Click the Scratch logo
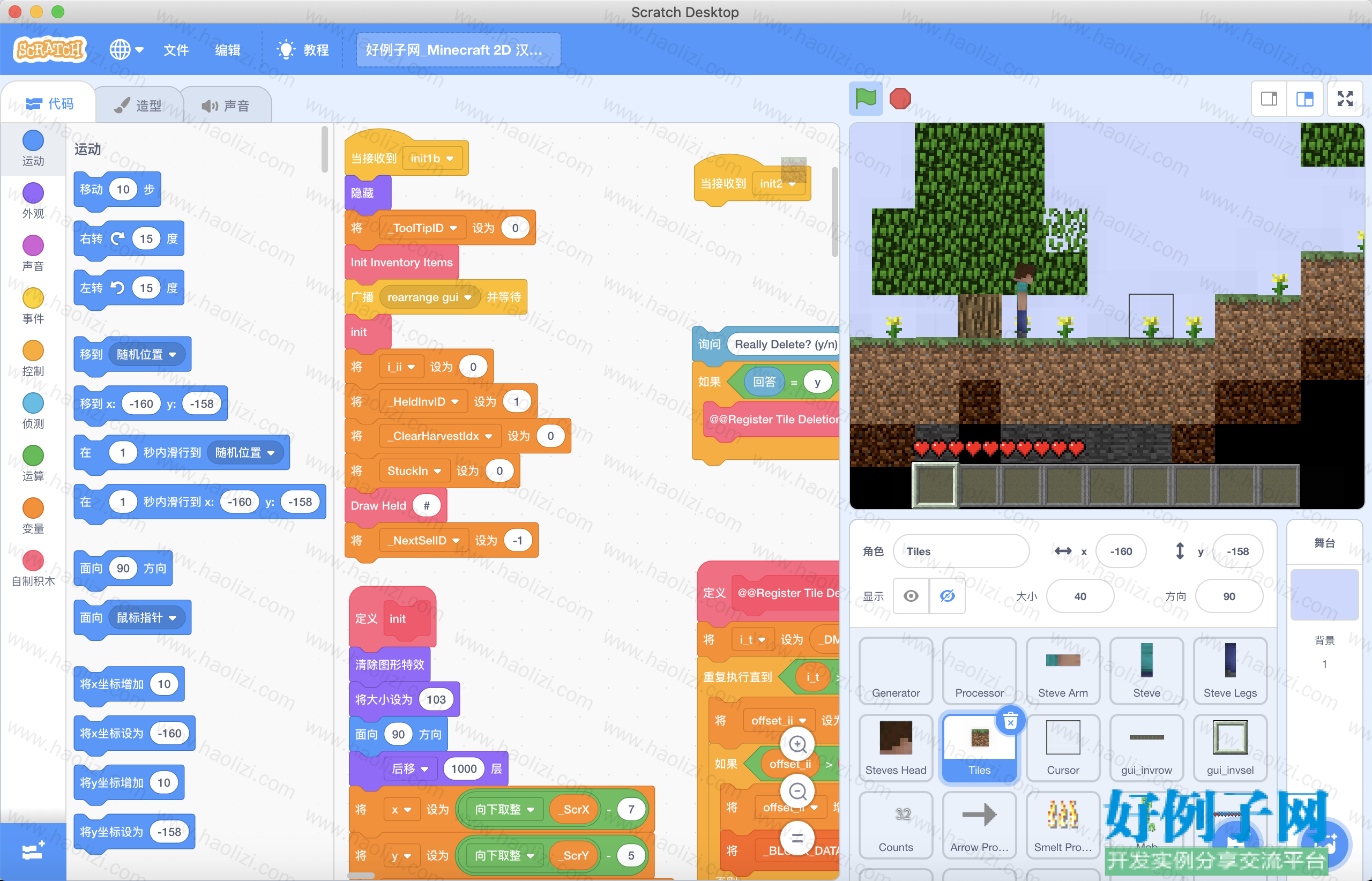 pos(50,50)
